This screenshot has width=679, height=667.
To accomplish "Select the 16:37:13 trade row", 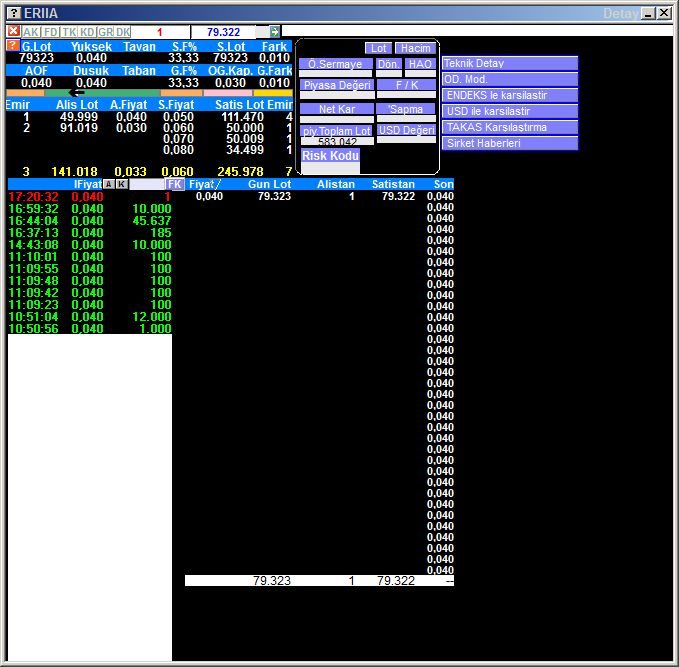I will point(90,233).
